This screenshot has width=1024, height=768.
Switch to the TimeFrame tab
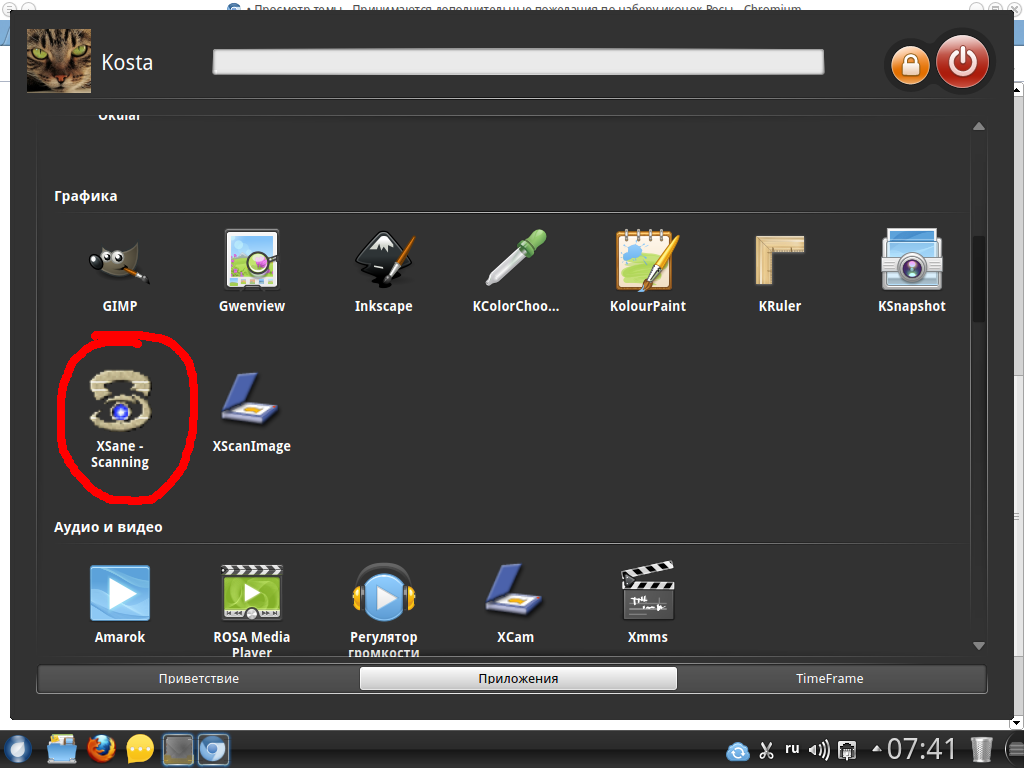click(x=830, y=679)
